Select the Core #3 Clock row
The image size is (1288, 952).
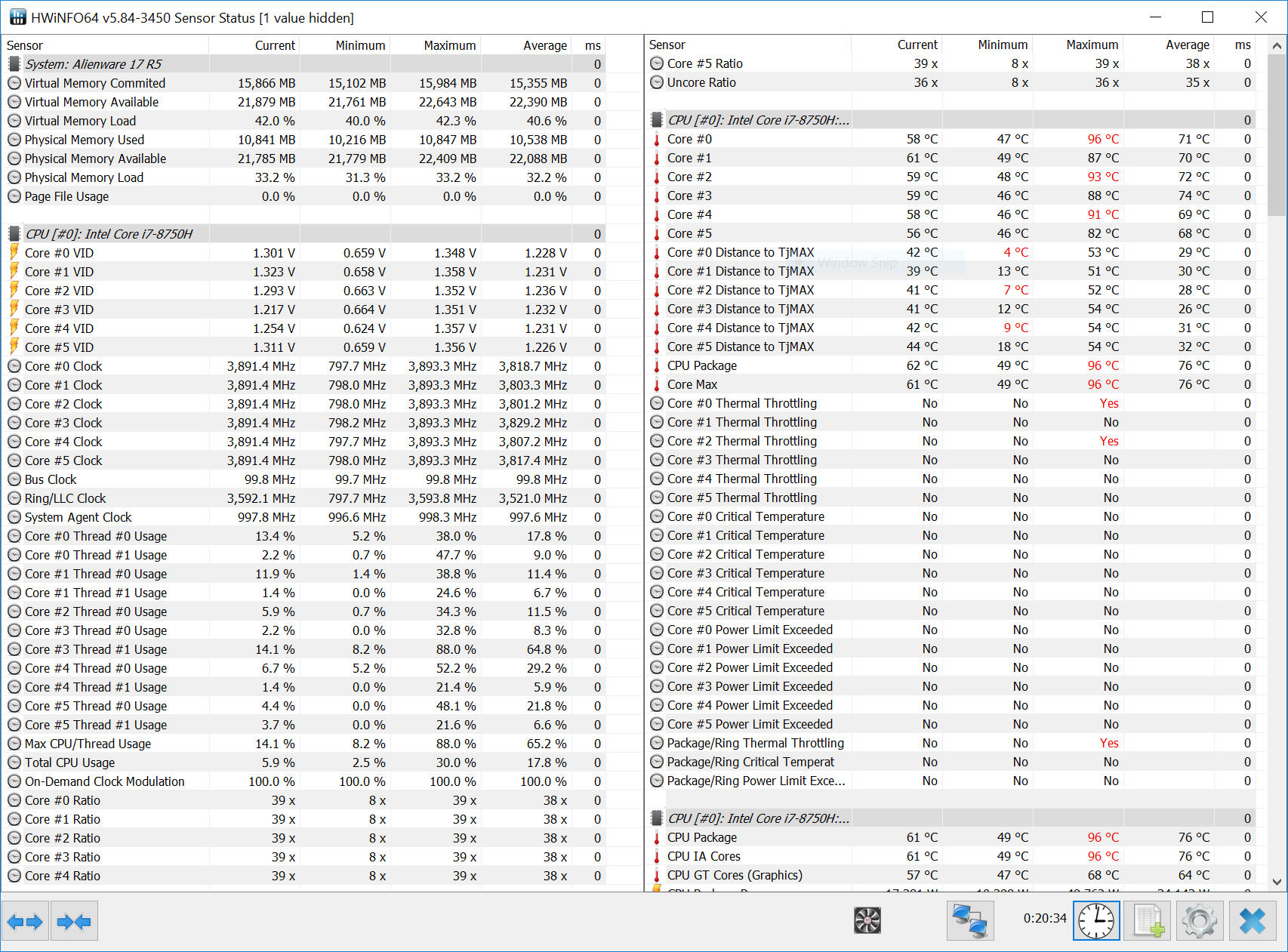(x=304, y=423)
